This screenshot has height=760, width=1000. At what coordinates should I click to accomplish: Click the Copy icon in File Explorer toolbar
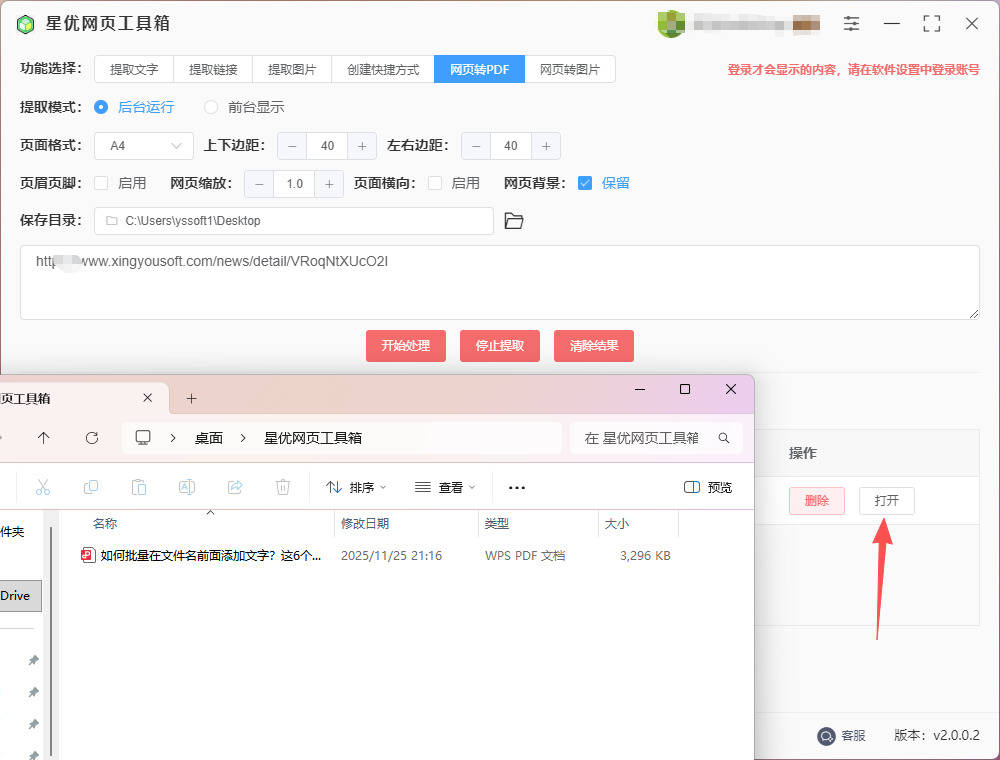pos(91,487)
